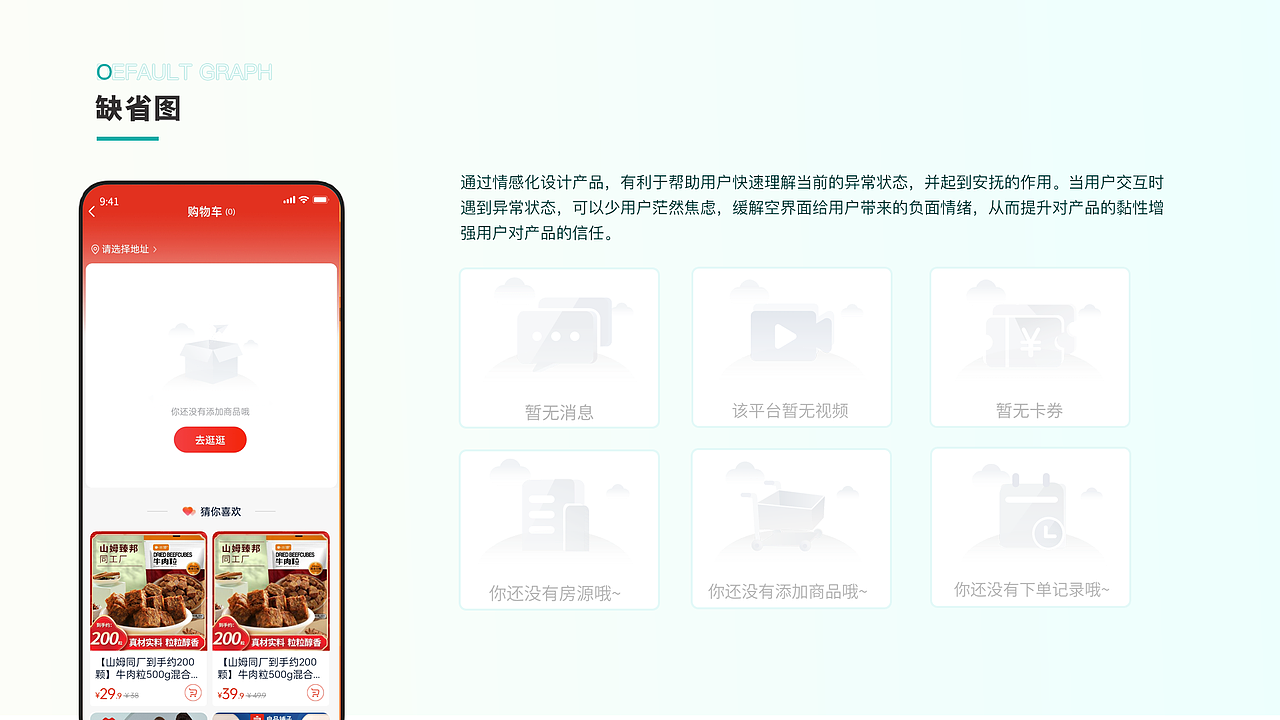The image size is (1280, 720).
Task: Tap the 9:41 time in the status bar
Action: (107, 201)
